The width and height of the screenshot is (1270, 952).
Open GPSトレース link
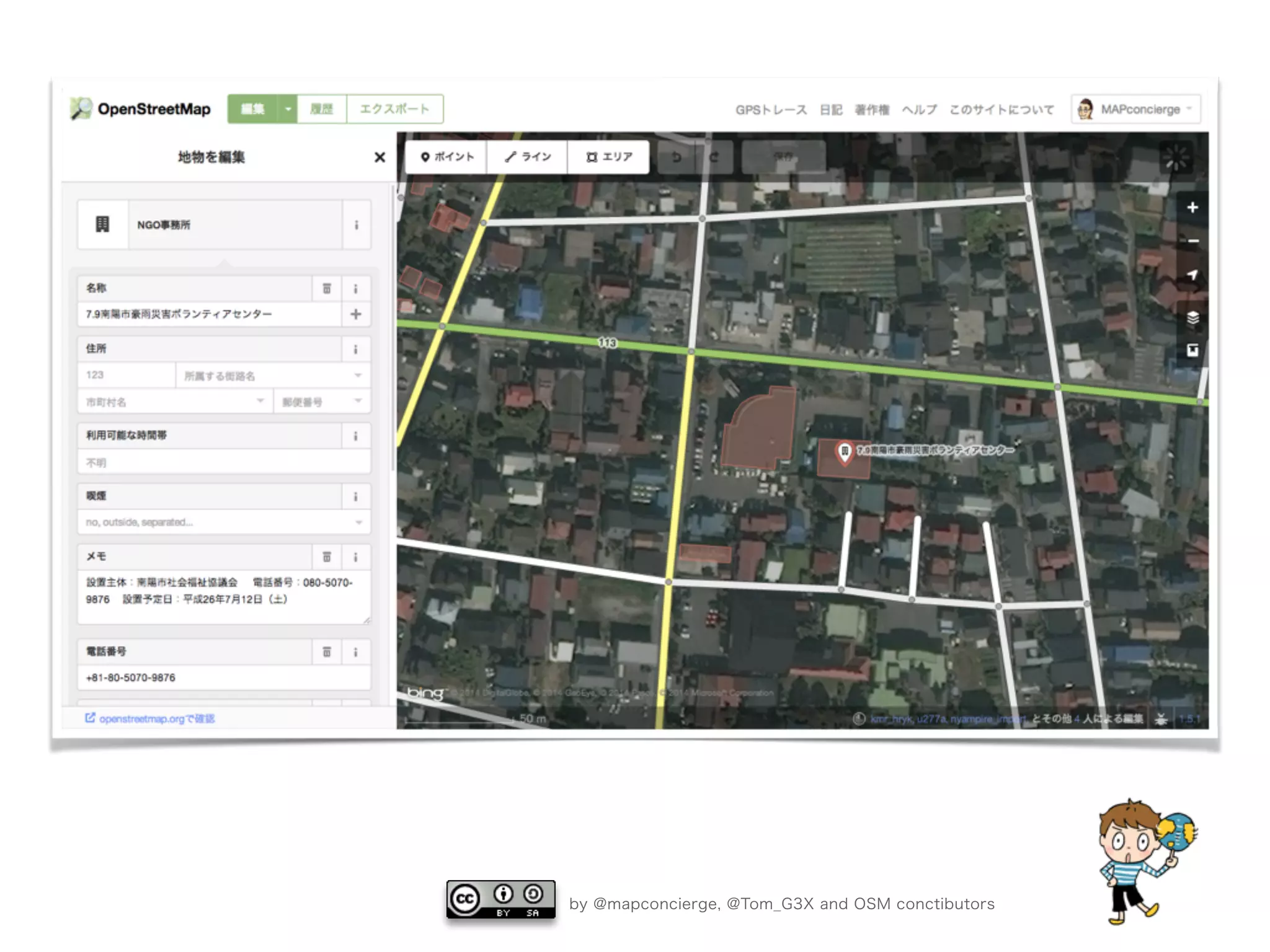771,110
